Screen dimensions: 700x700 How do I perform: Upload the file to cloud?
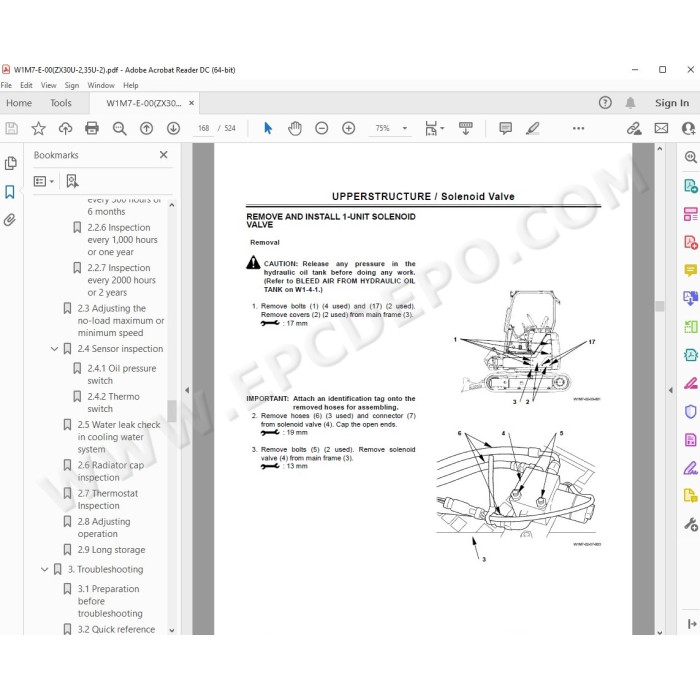tap(66, 129)
